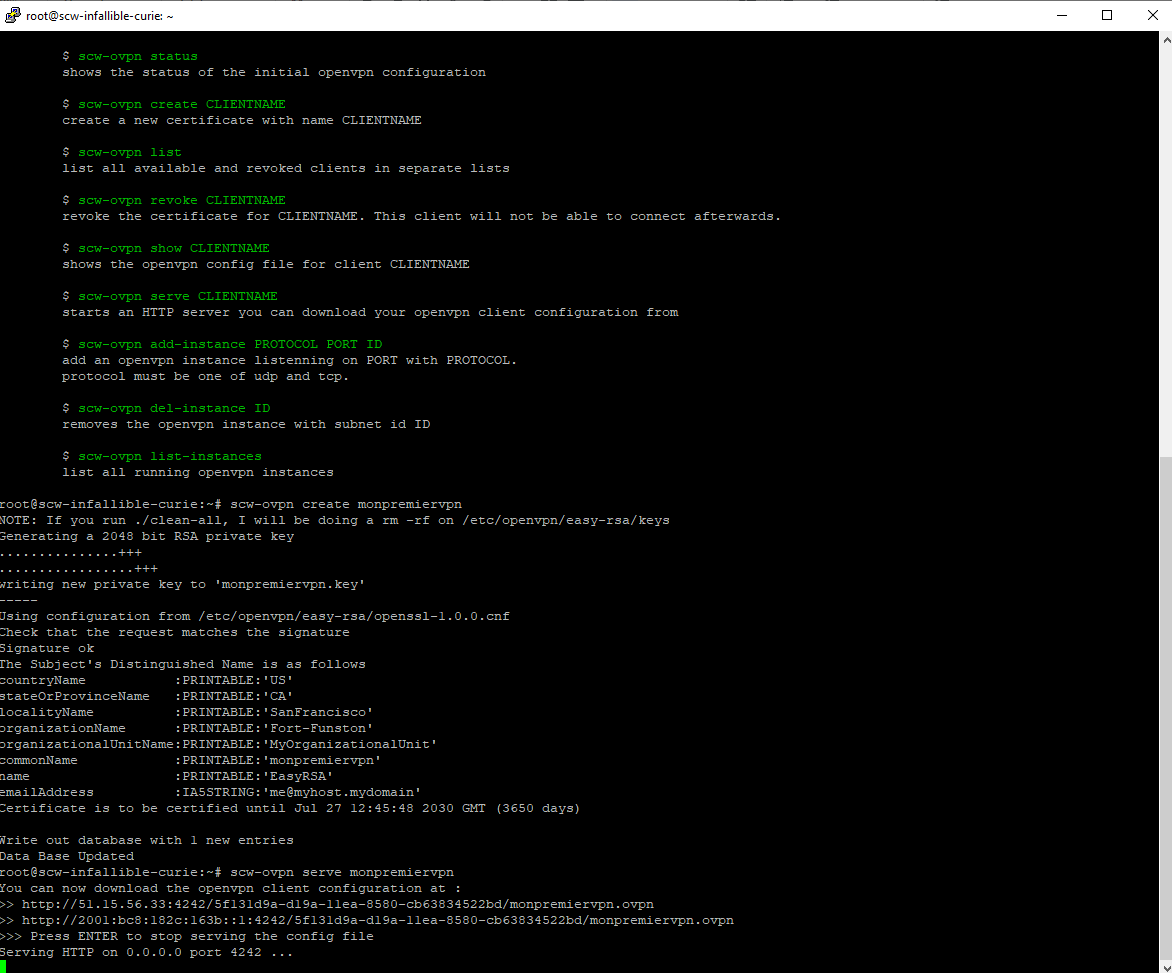The image size is (1172, 973).
Task: Click the emailAddress 'me@myhost.mydomain' line
Action: 211,792
